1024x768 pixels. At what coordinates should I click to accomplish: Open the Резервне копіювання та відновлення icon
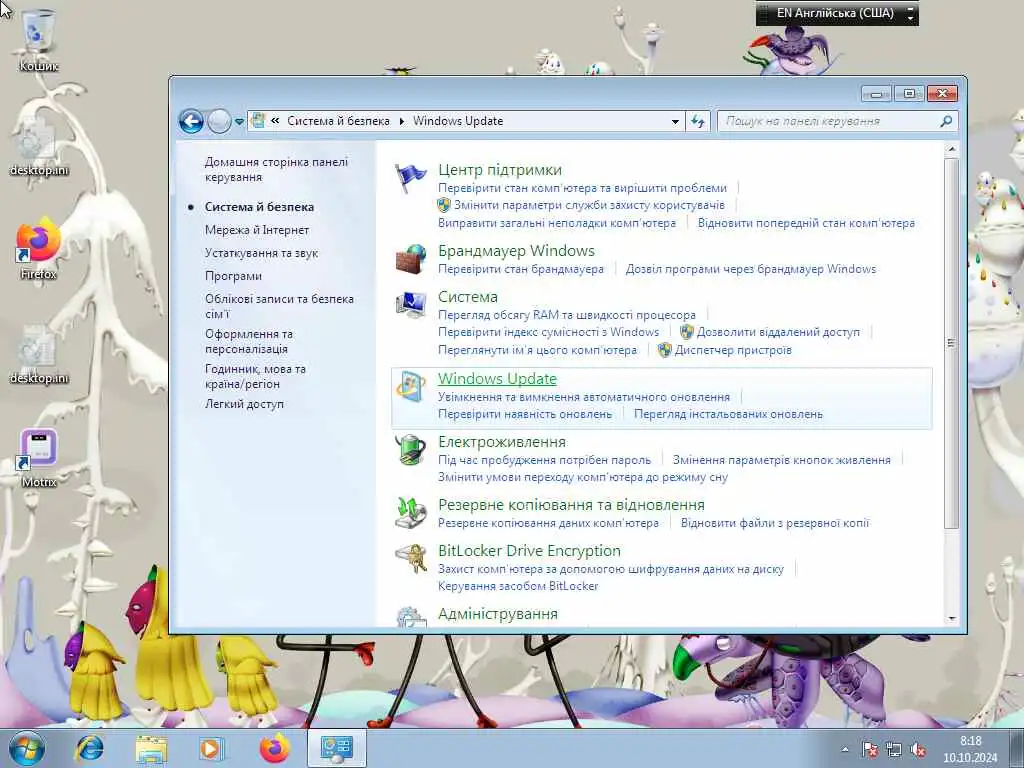pos(411,513)
